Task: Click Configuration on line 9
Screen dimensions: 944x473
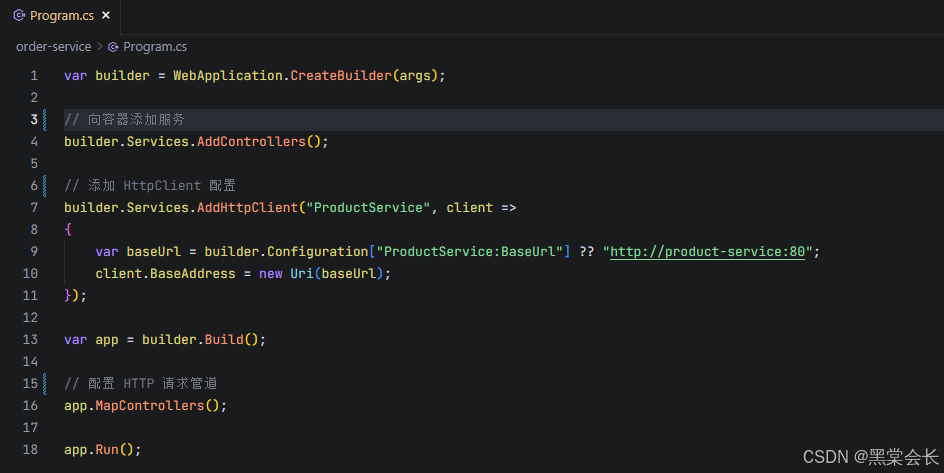Action: click(x=317, y=252)
